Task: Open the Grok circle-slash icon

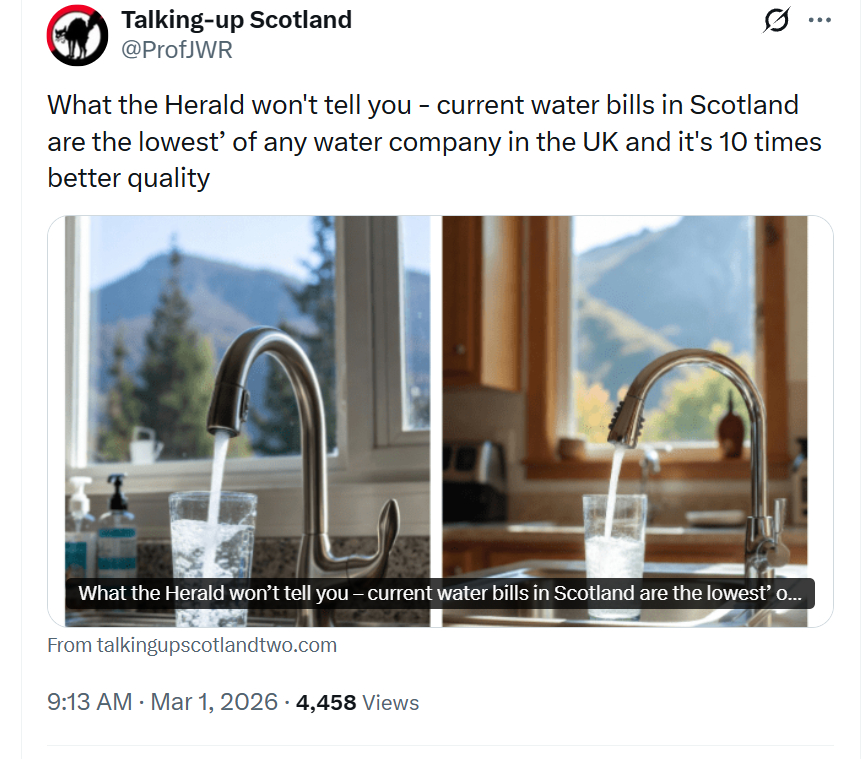Action: (776, 20)
